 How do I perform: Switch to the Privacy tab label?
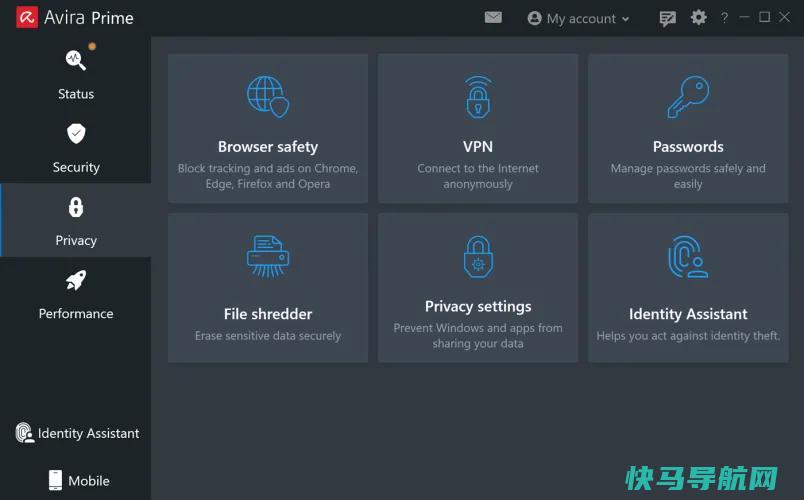[76, 241]
